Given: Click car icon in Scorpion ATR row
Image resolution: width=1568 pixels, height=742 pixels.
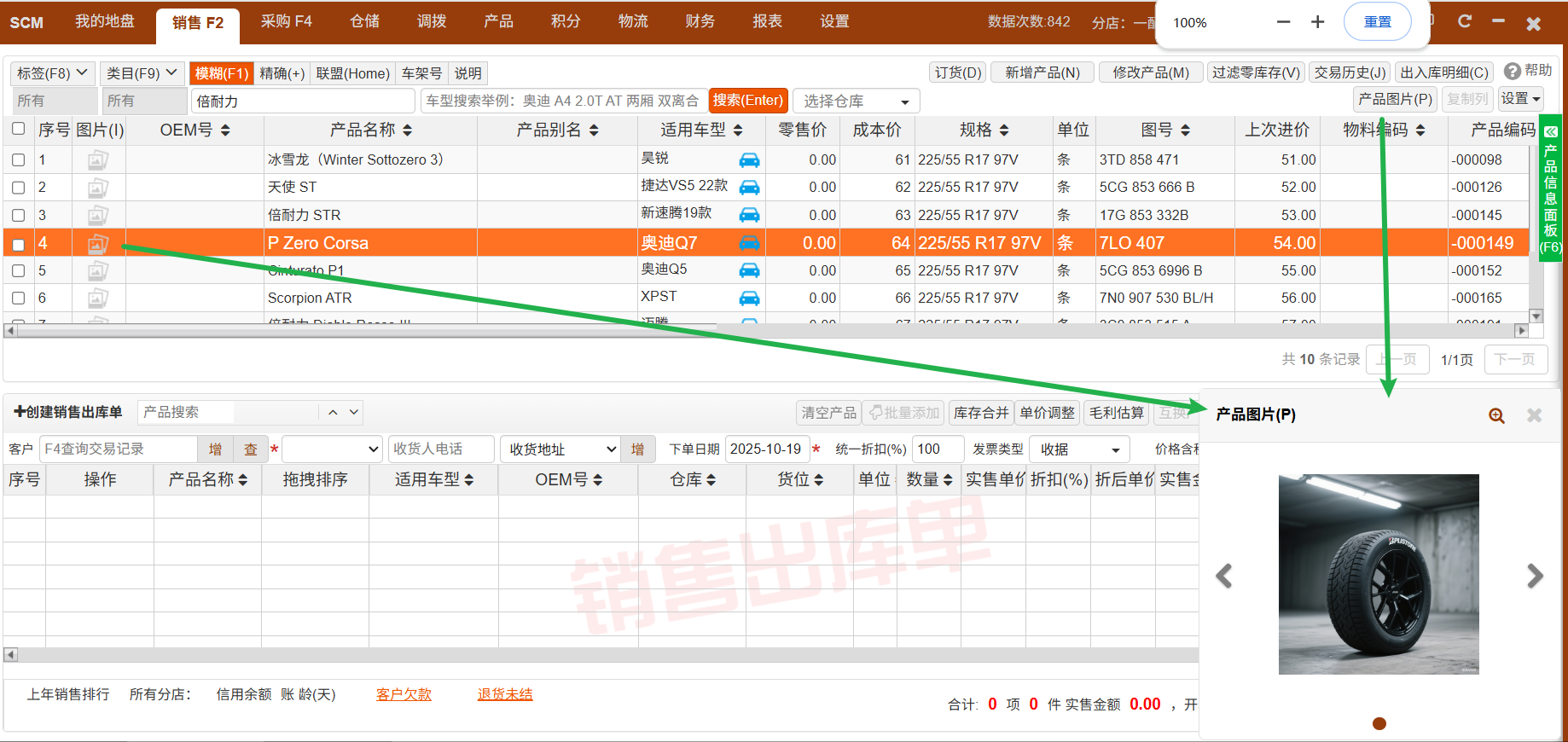Looking at the screenshot, I should coord(749,298).
